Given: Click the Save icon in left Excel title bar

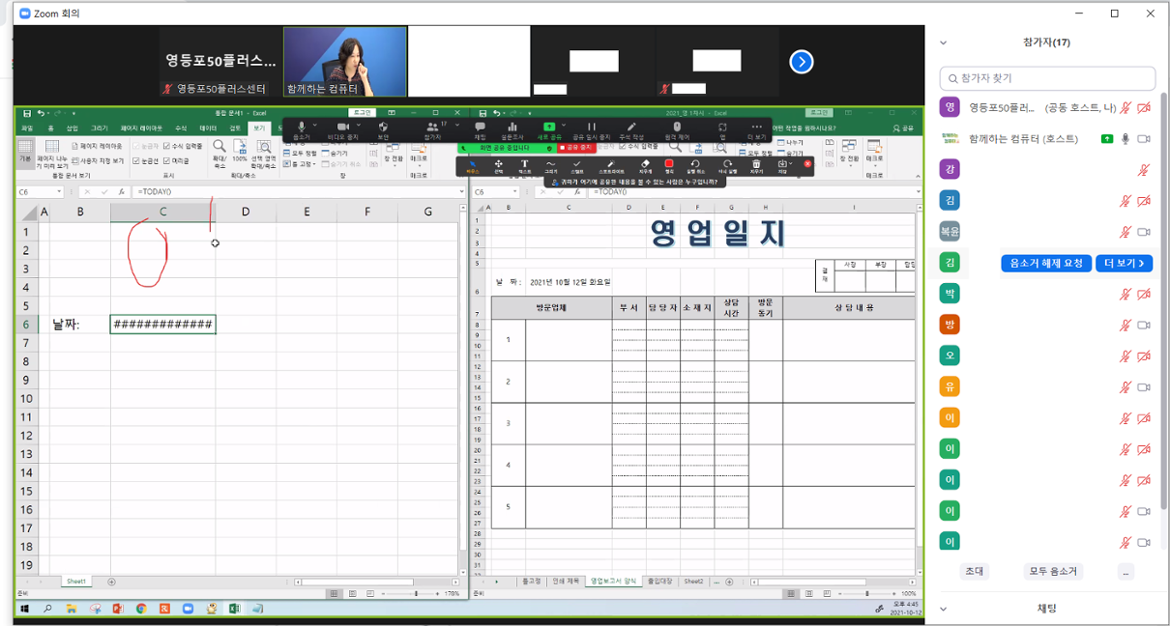Looking at the screenshot, I should 27,113.
